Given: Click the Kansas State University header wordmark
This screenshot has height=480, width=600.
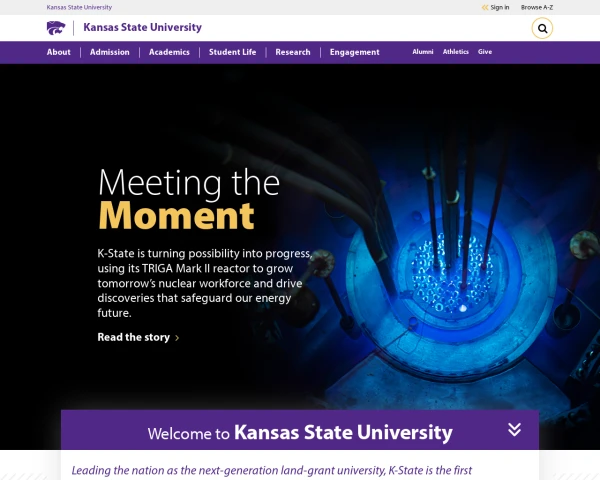Looking at the screenshot, I should coord(142,28).
